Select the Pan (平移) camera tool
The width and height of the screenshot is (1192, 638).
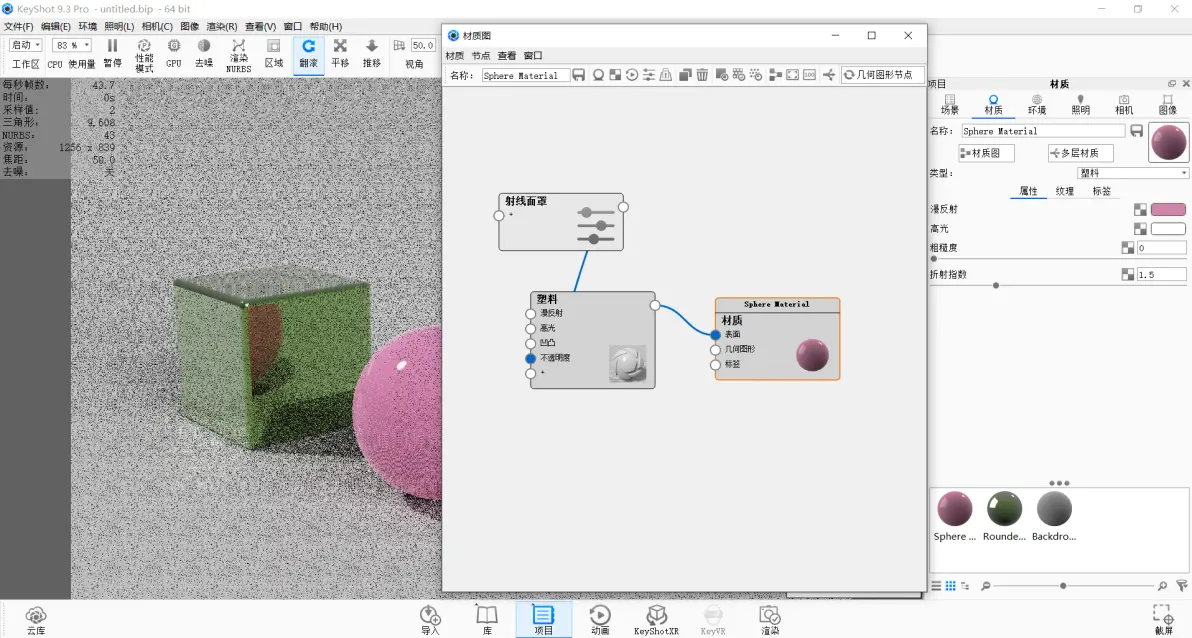(340, 54)
